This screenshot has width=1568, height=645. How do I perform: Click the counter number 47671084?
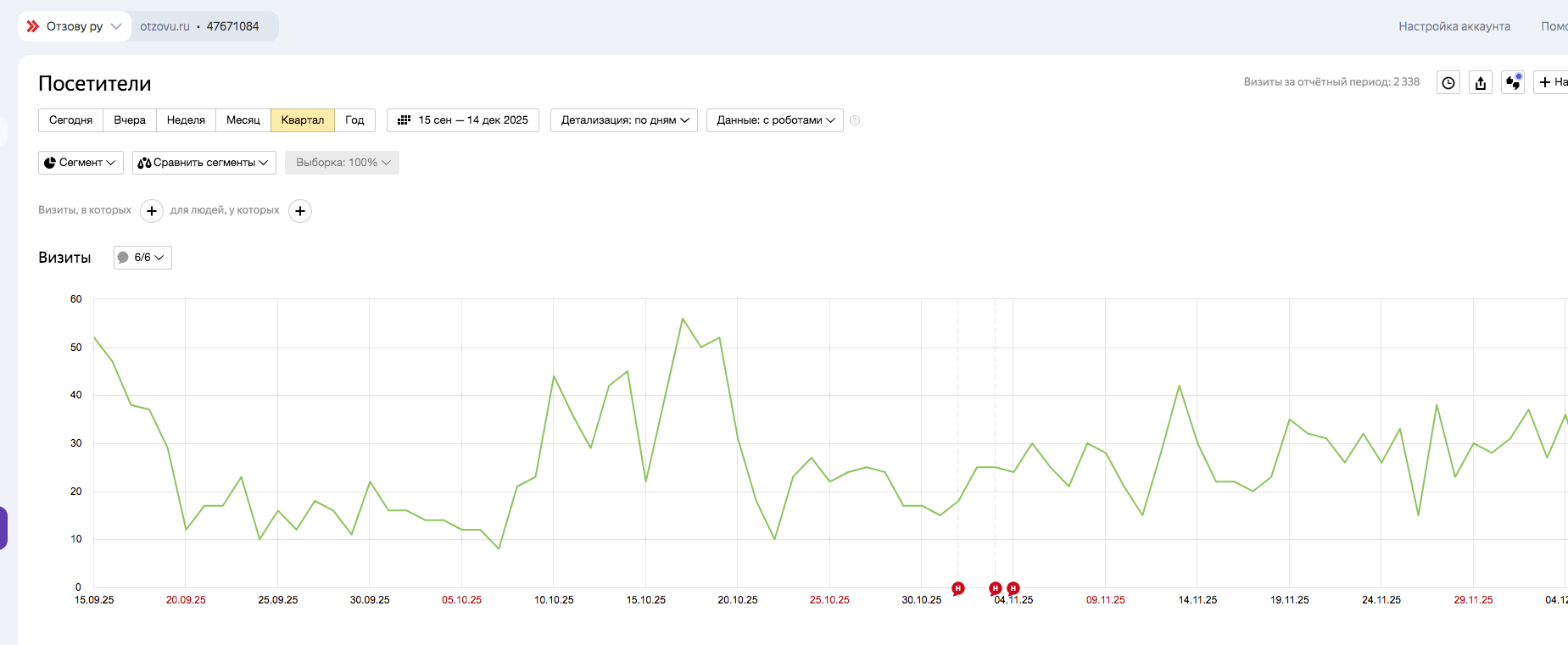(x=232, y=26)
